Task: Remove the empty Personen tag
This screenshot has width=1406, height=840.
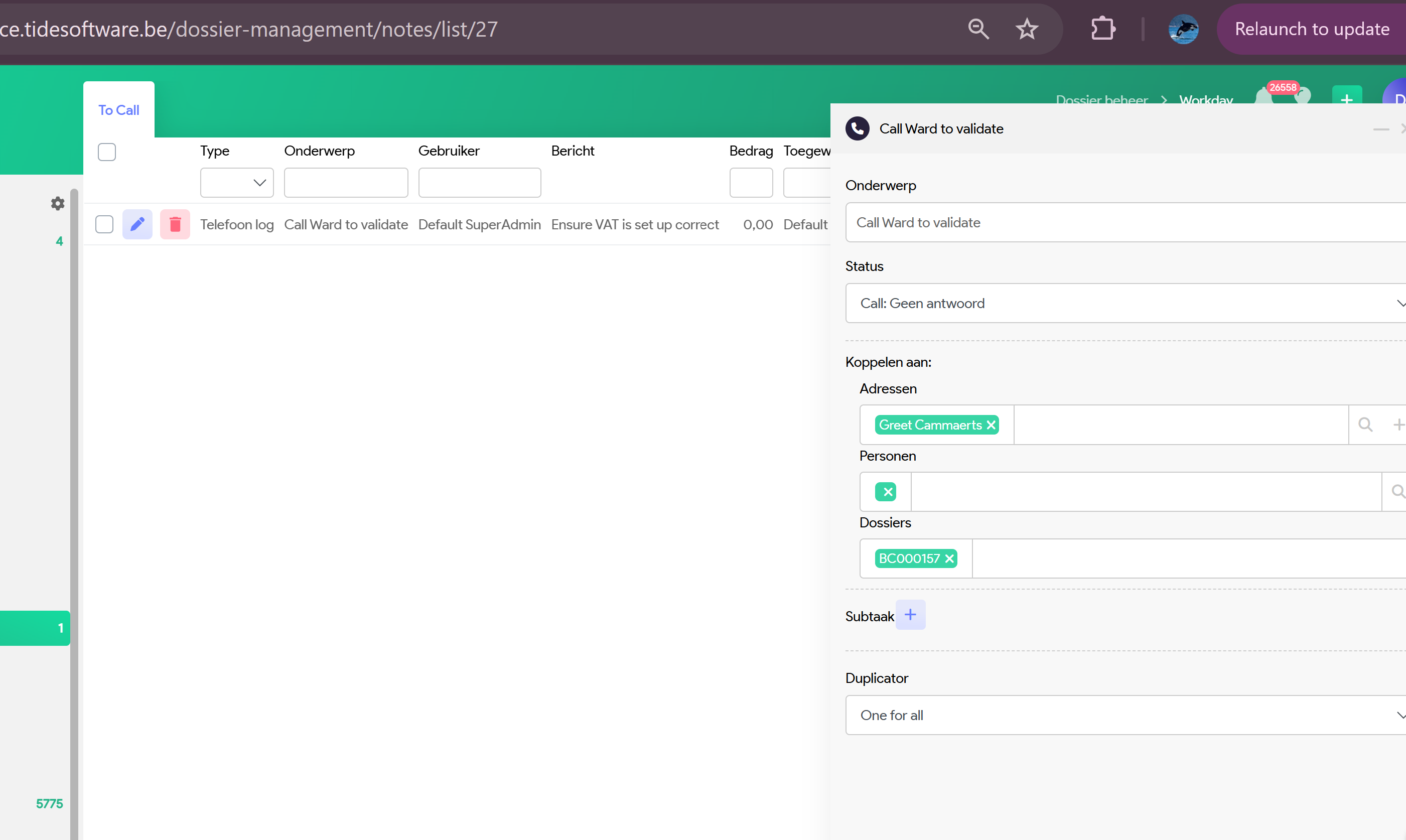Action: pos(888,492)
